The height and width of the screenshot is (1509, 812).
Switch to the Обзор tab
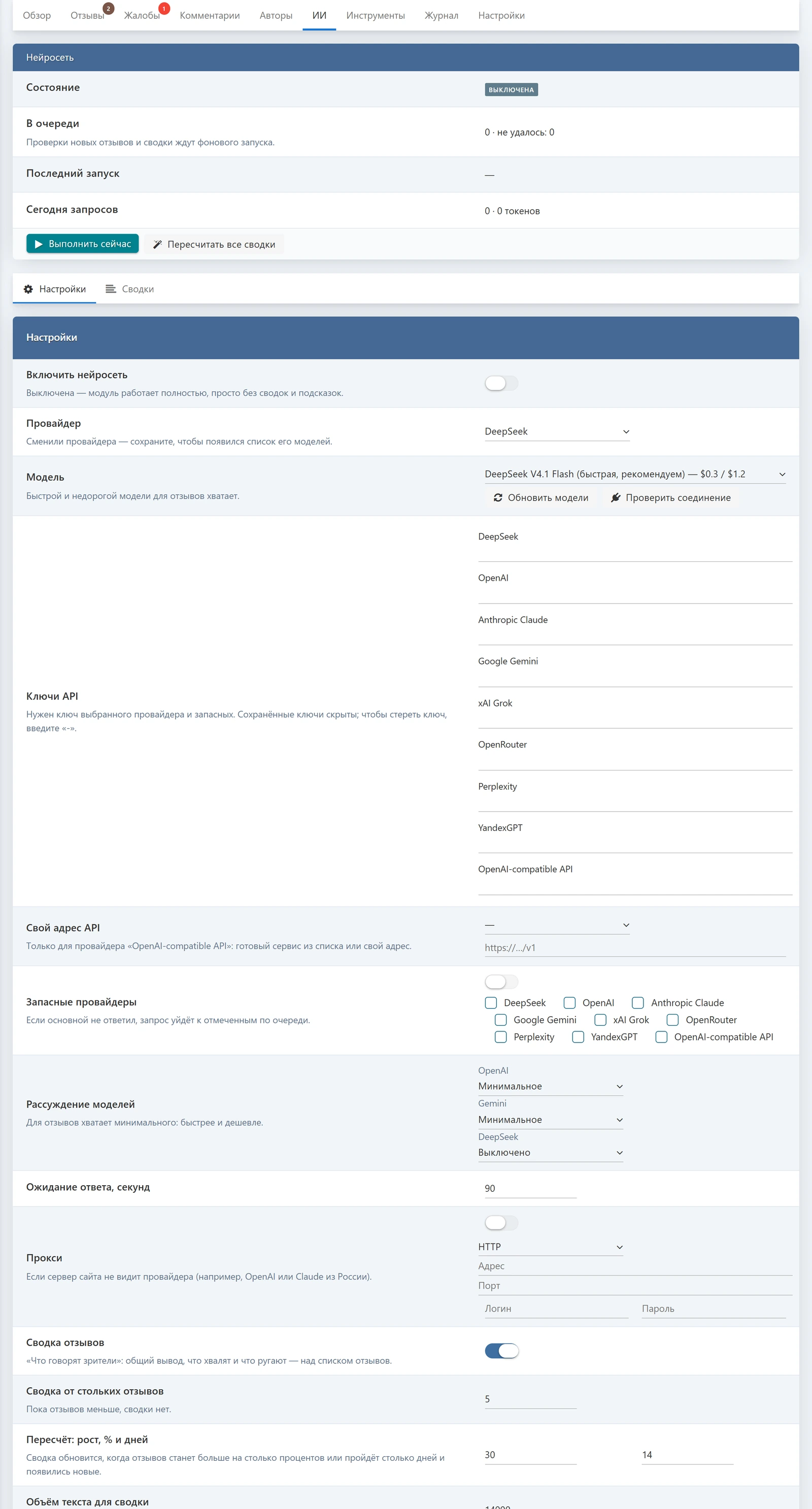37,15
